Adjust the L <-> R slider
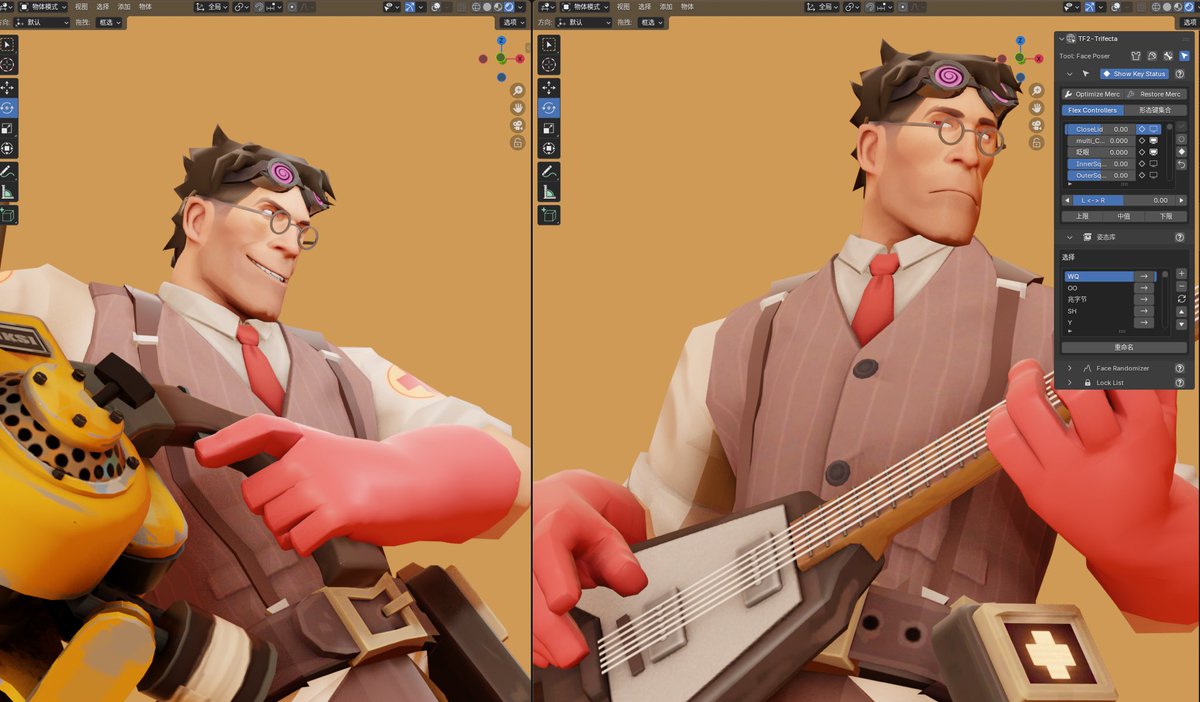This screenshot has width=1200, height=702. (x=1124, y=200)
